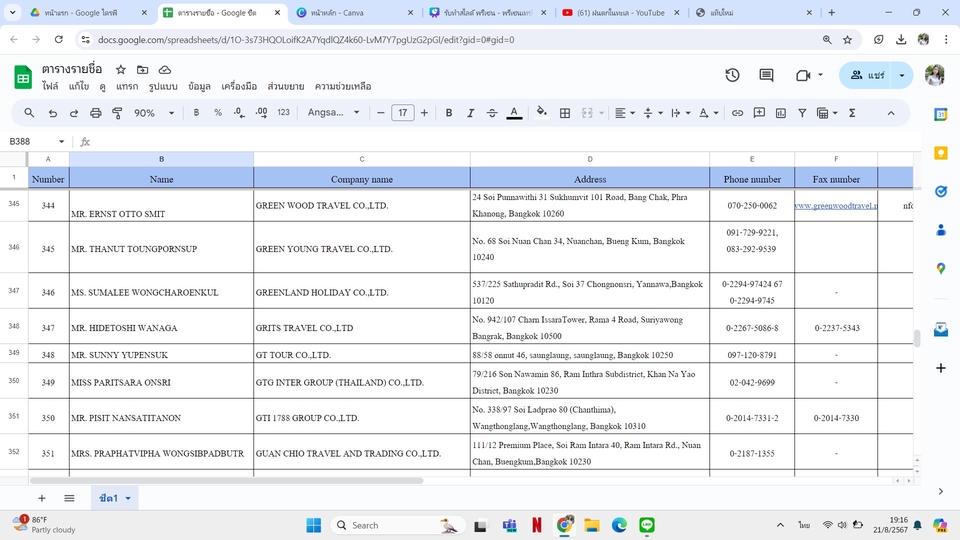Toggle bold formatting
960x540 pixels.
449,113
